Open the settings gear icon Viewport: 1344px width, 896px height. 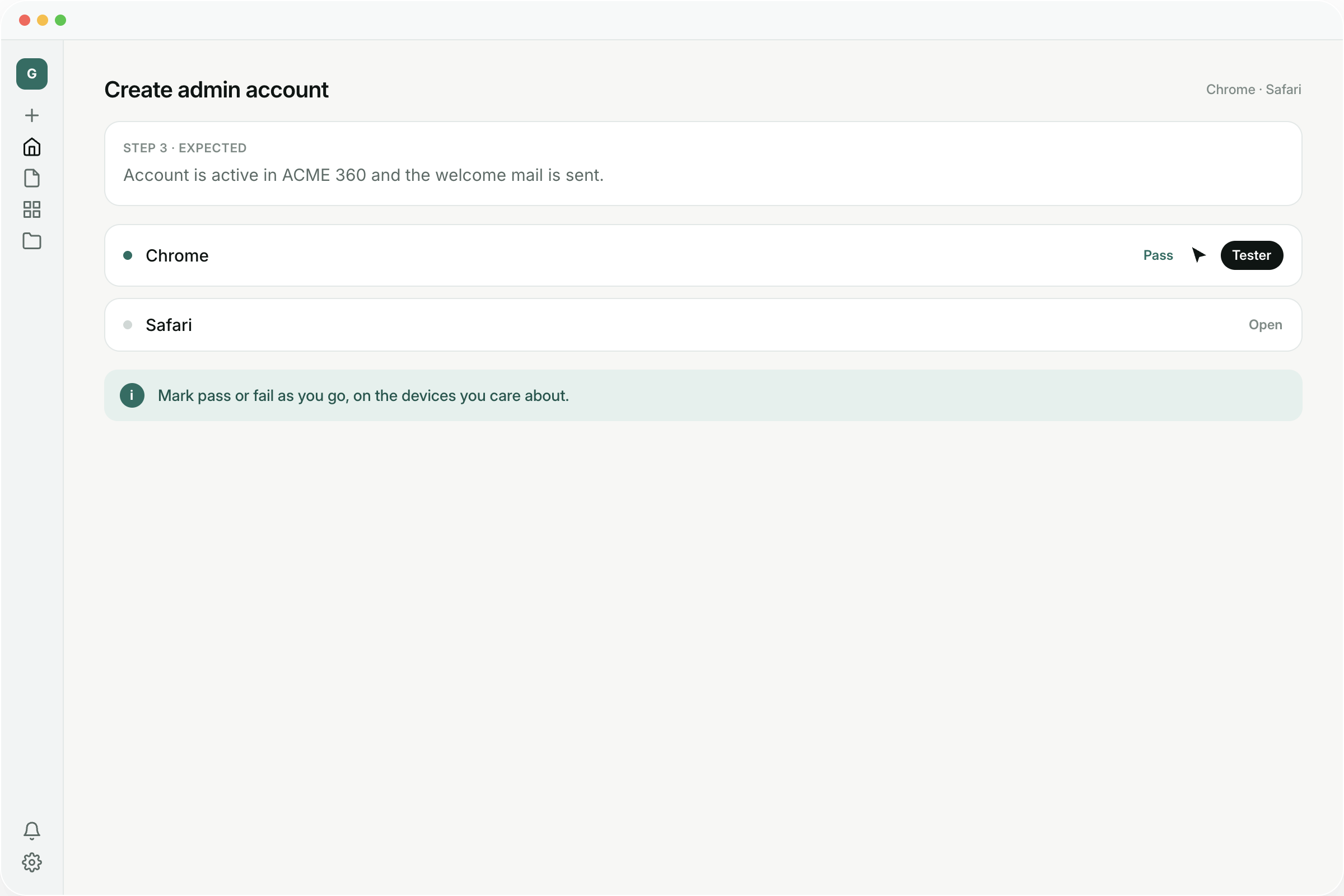[x=32, y=862]
